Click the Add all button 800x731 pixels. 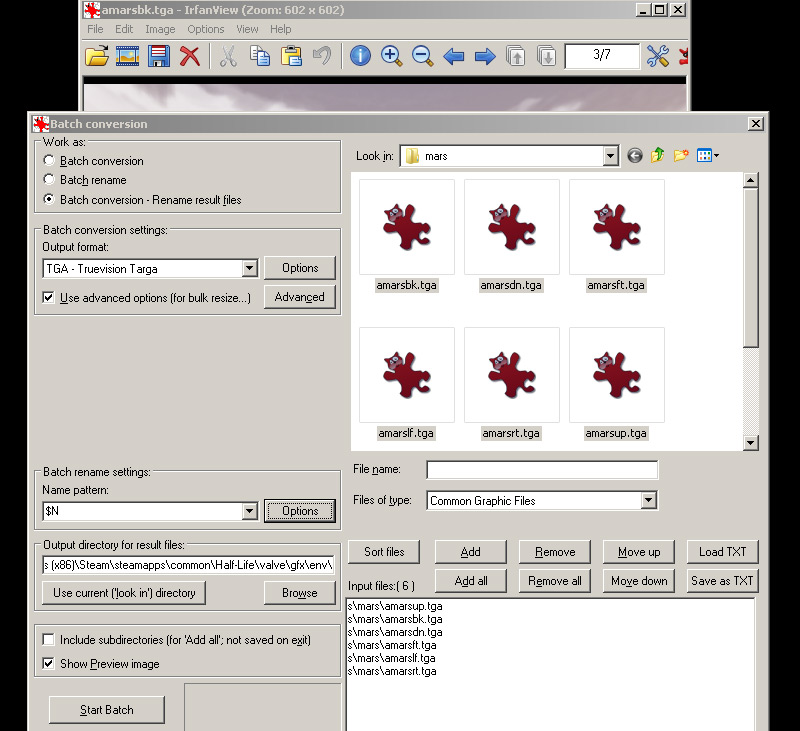[x=471, y=581]
